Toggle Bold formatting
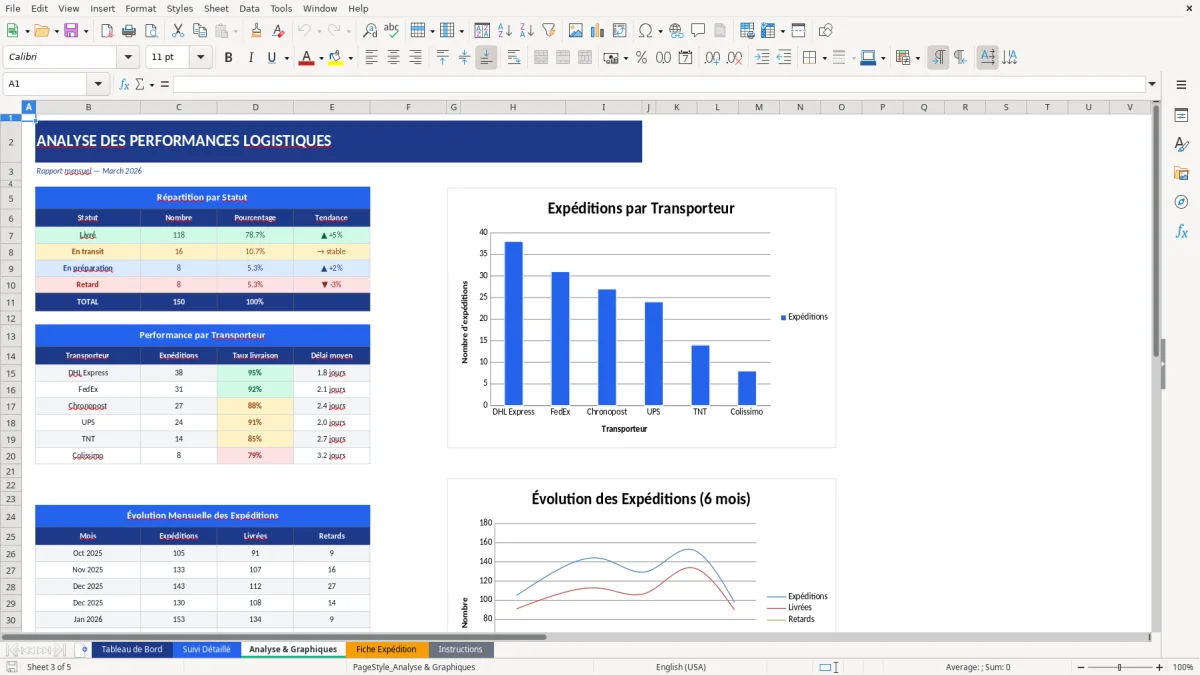1200x675 pixels. 228,58
